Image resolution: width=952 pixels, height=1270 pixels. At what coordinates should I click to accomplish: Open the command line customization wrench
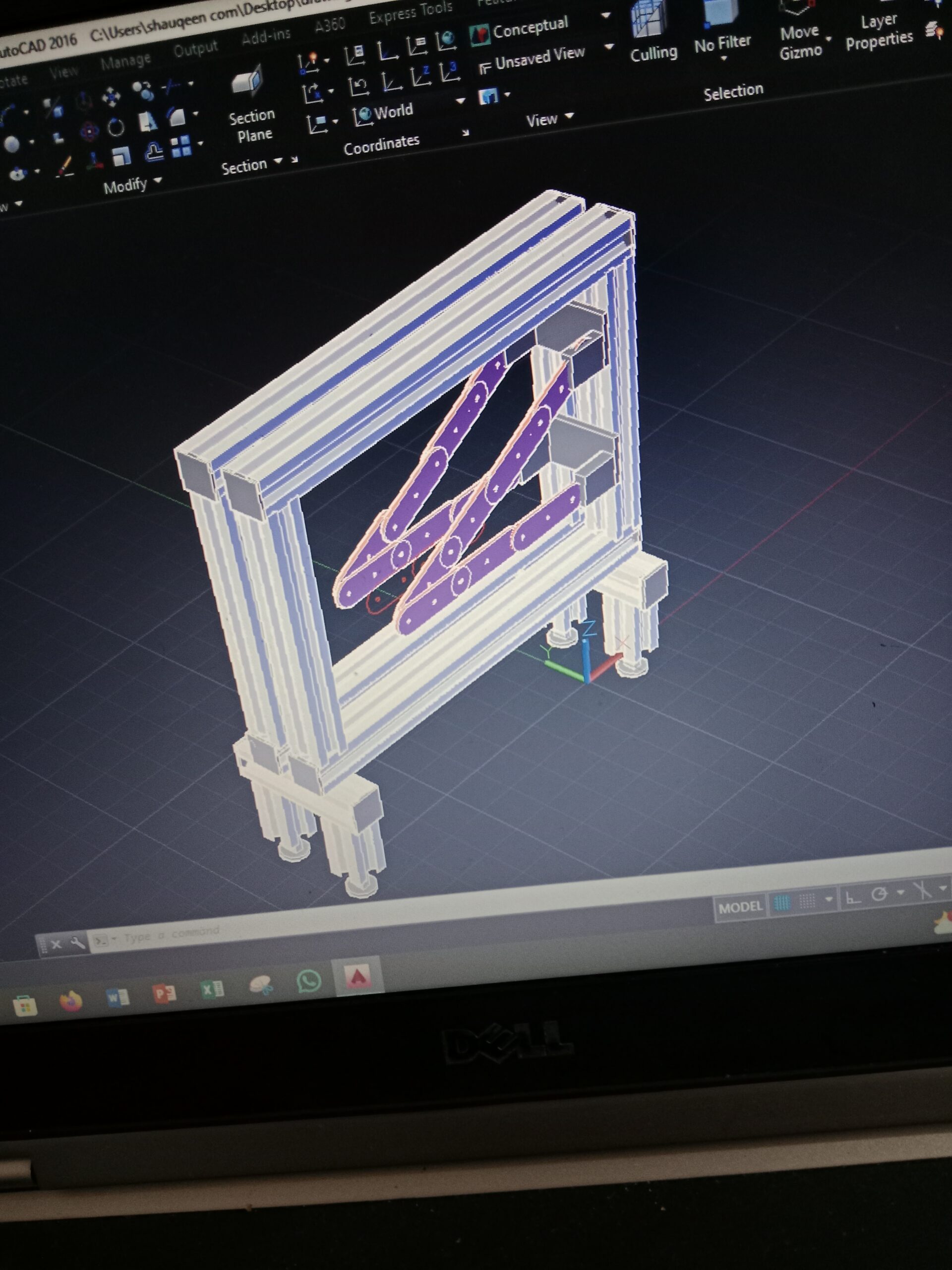76,943
